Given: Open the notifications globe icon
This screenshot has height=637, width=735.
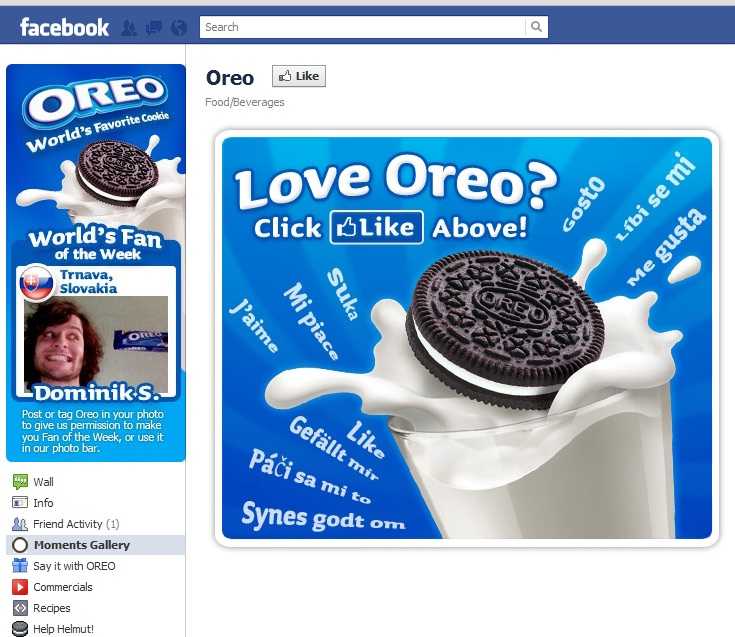Looking at the screenshot, I should click(x=179, y=28).
